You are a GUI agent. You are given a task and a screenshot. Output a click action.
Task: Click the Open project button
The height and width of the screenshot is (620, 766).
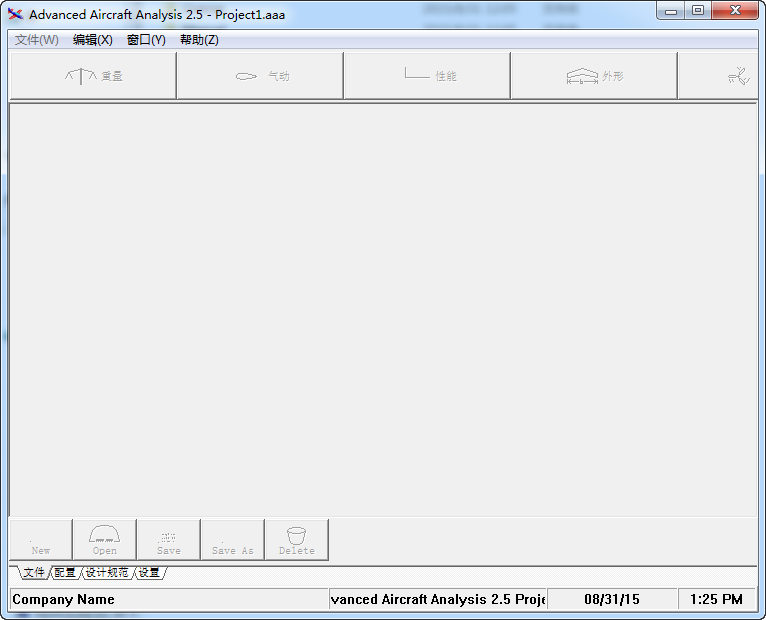(105, 540)
